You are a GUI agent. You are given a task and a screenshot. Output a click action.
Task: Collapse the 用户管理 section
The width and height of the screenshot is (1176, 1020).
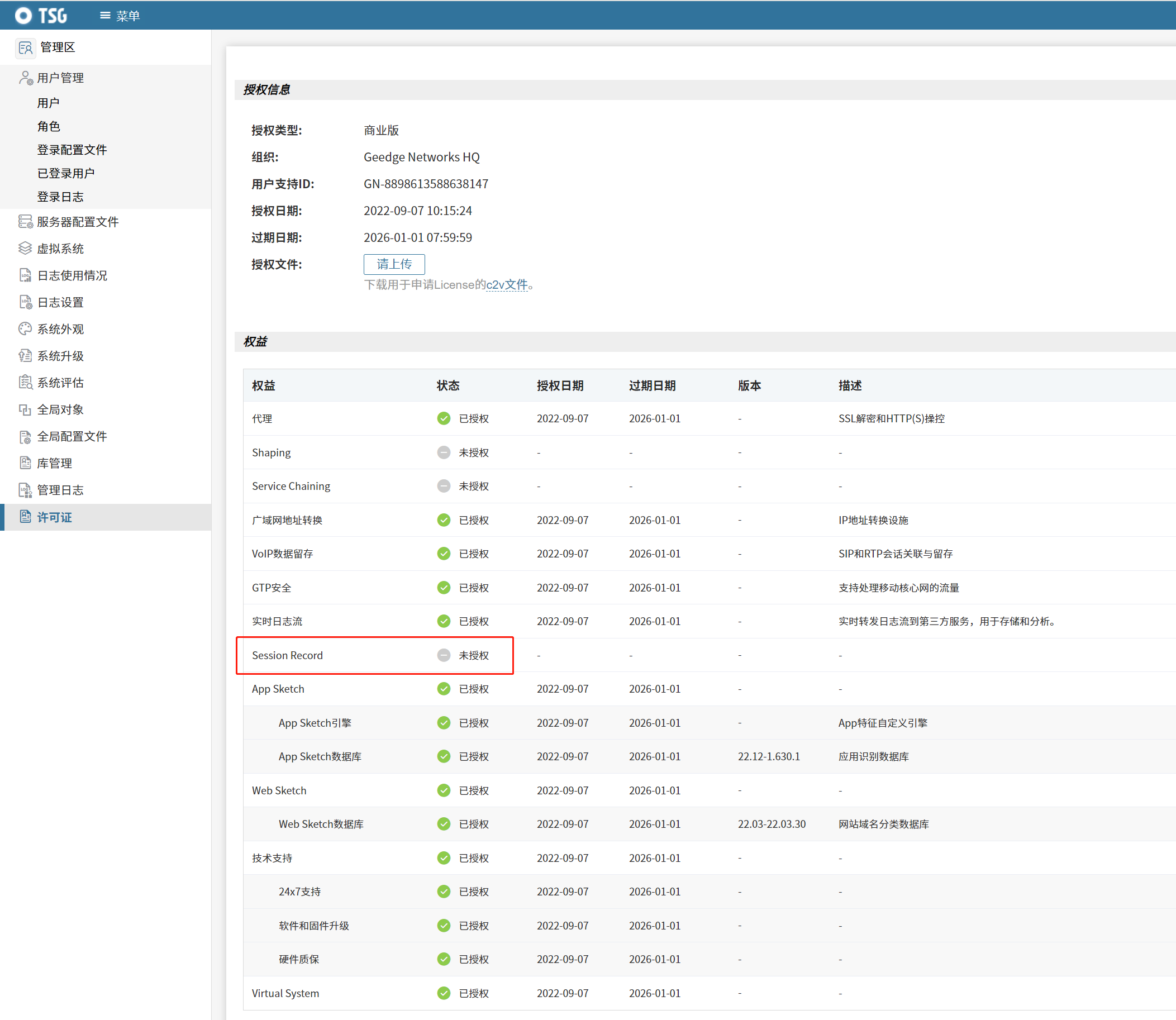[x=60, y=78]
